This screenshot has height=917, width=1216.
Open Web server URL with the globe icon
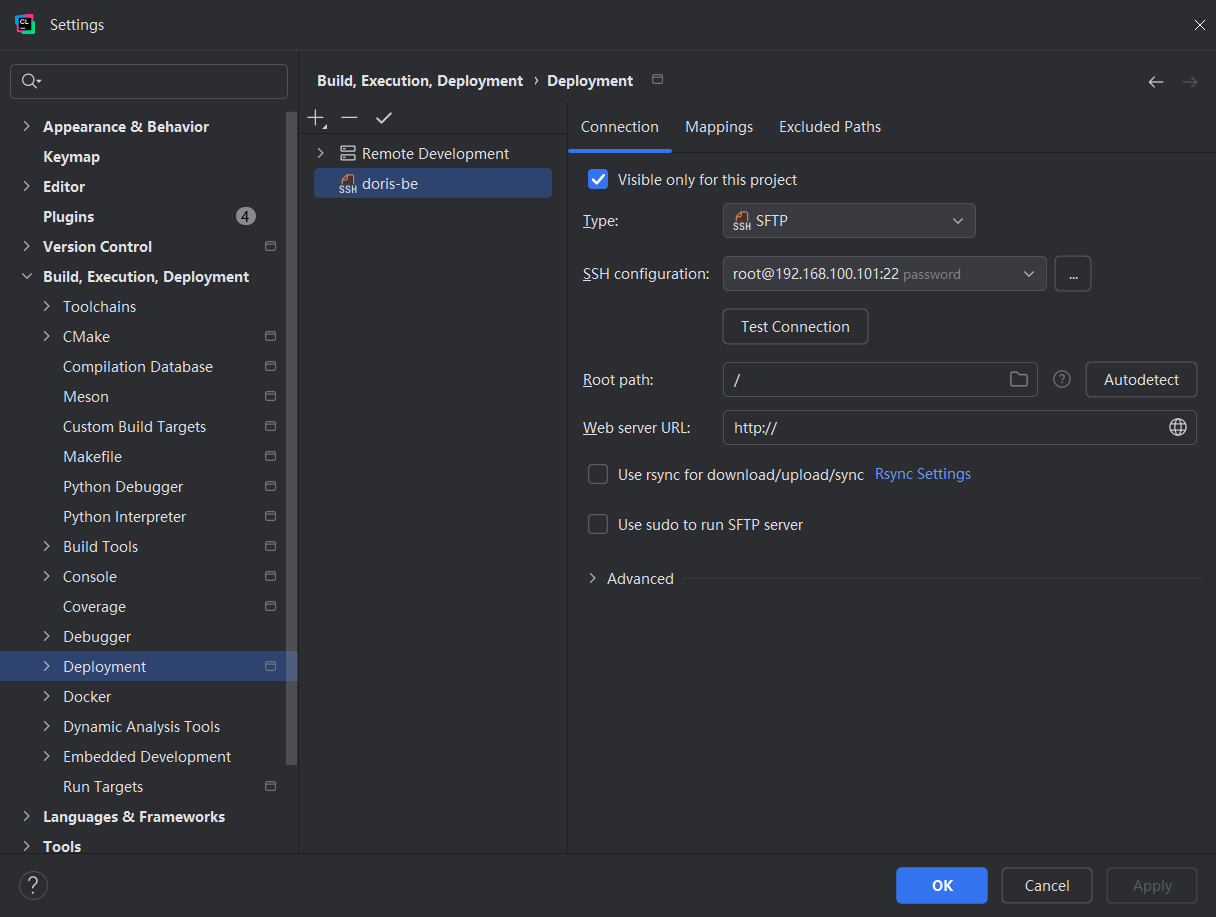1178,427
